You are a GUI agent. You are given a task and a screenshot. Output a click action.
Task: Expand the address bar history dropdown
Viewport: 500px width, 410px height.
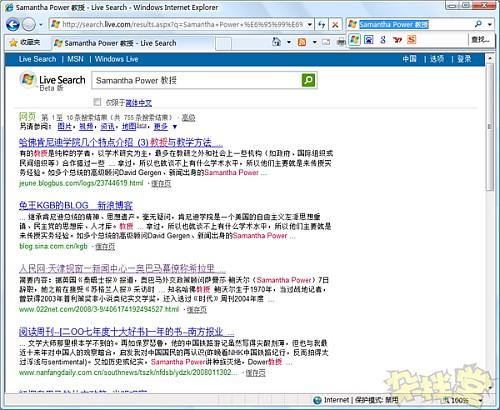click(x=310, y=24)
